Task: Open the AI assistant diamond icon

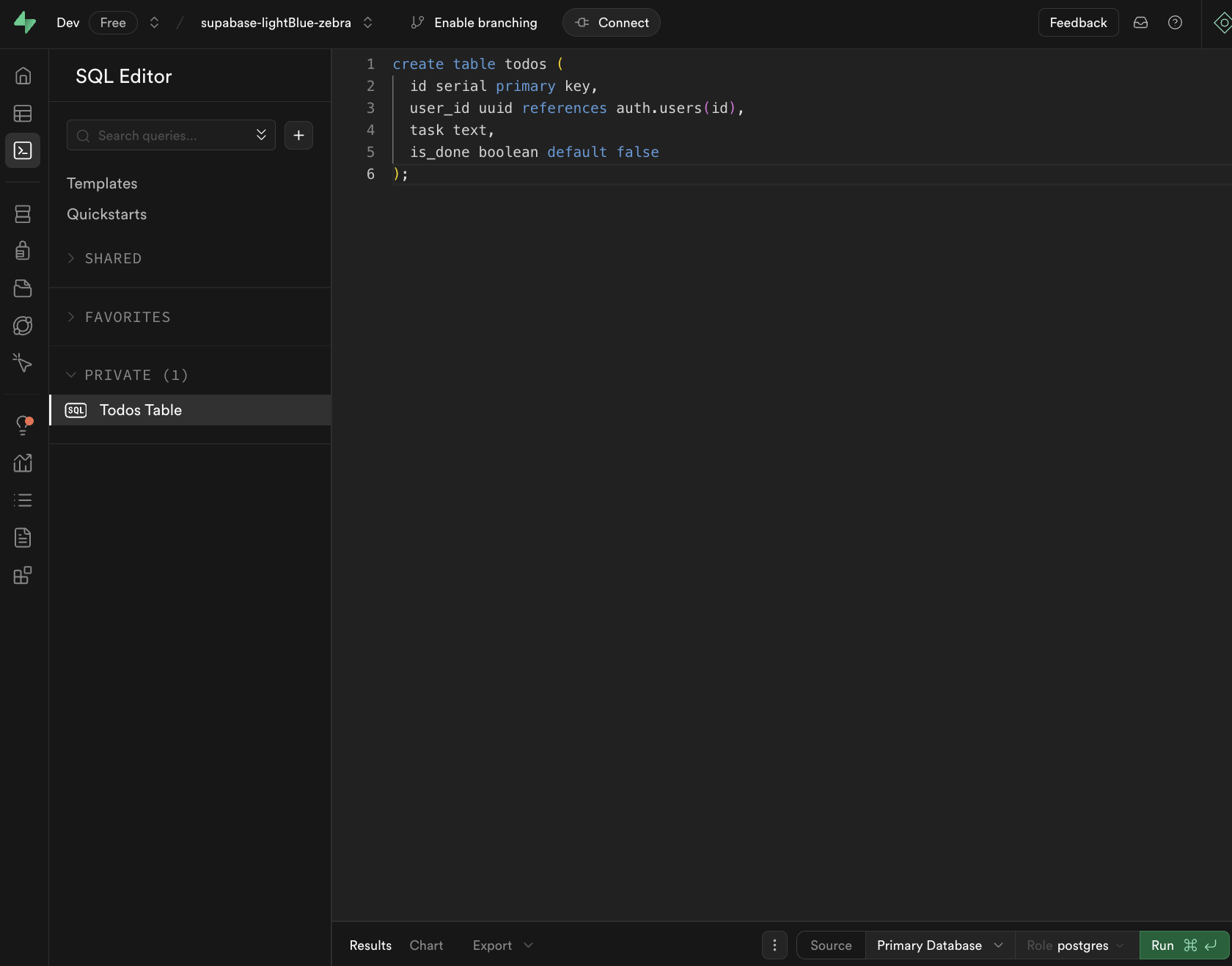Action: [x=1222, y=23]
